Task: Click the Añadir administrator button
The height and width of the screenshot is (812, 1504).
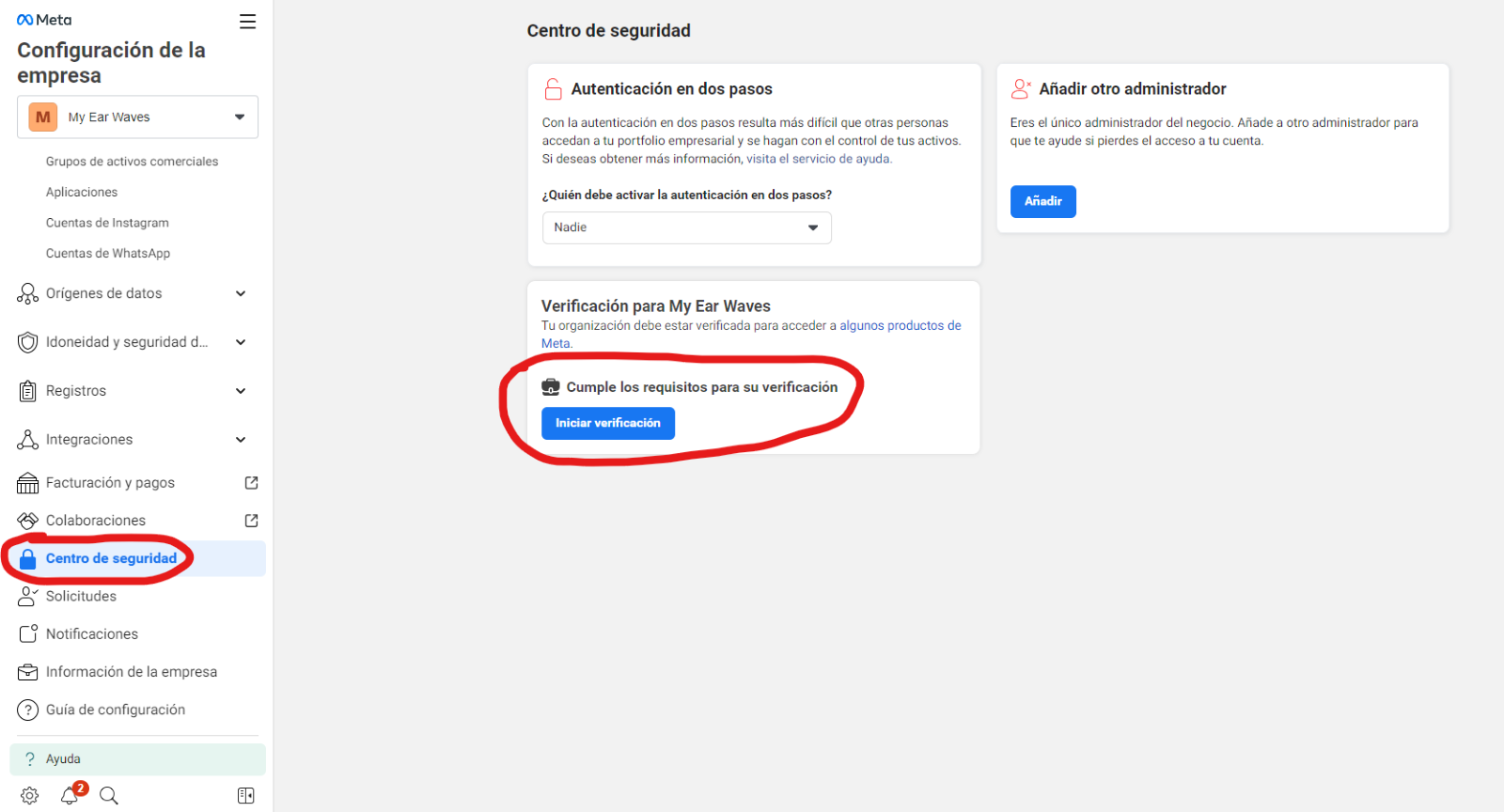Action: [x=1043, y=201]
